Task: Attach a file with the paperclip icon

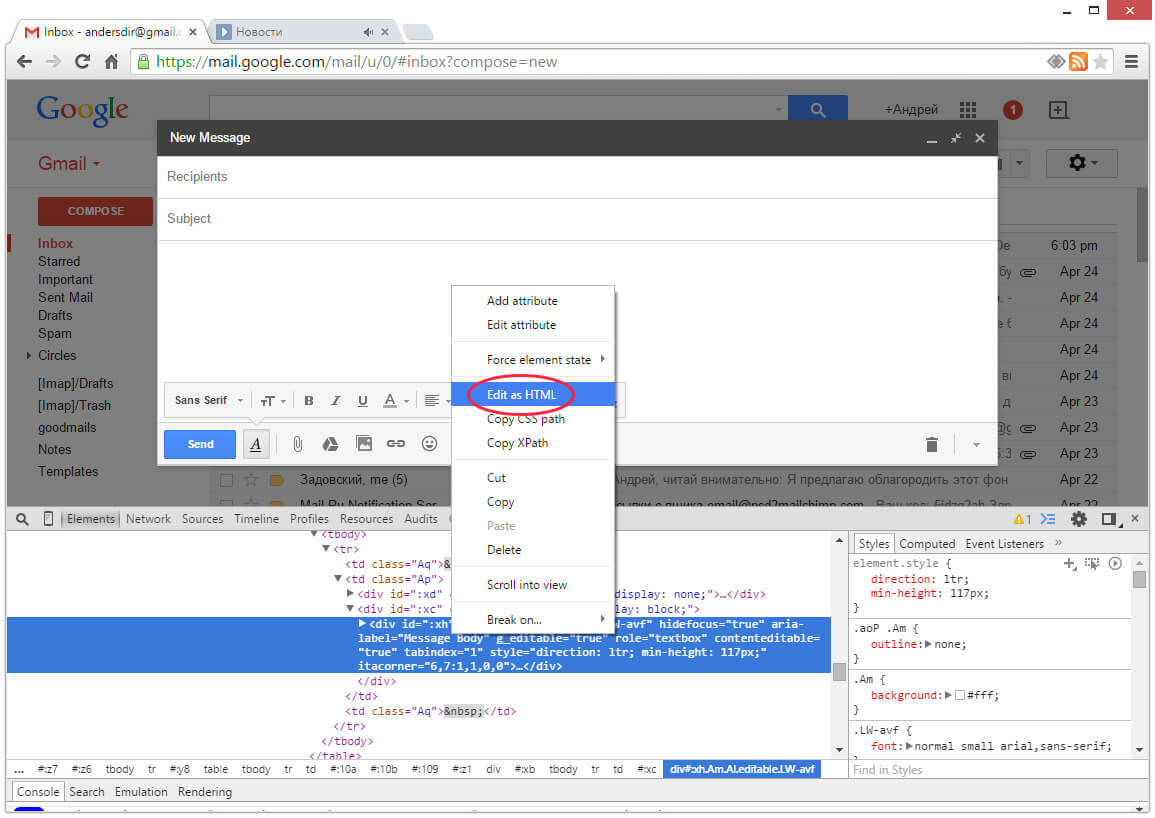Action: click(297, 444)
